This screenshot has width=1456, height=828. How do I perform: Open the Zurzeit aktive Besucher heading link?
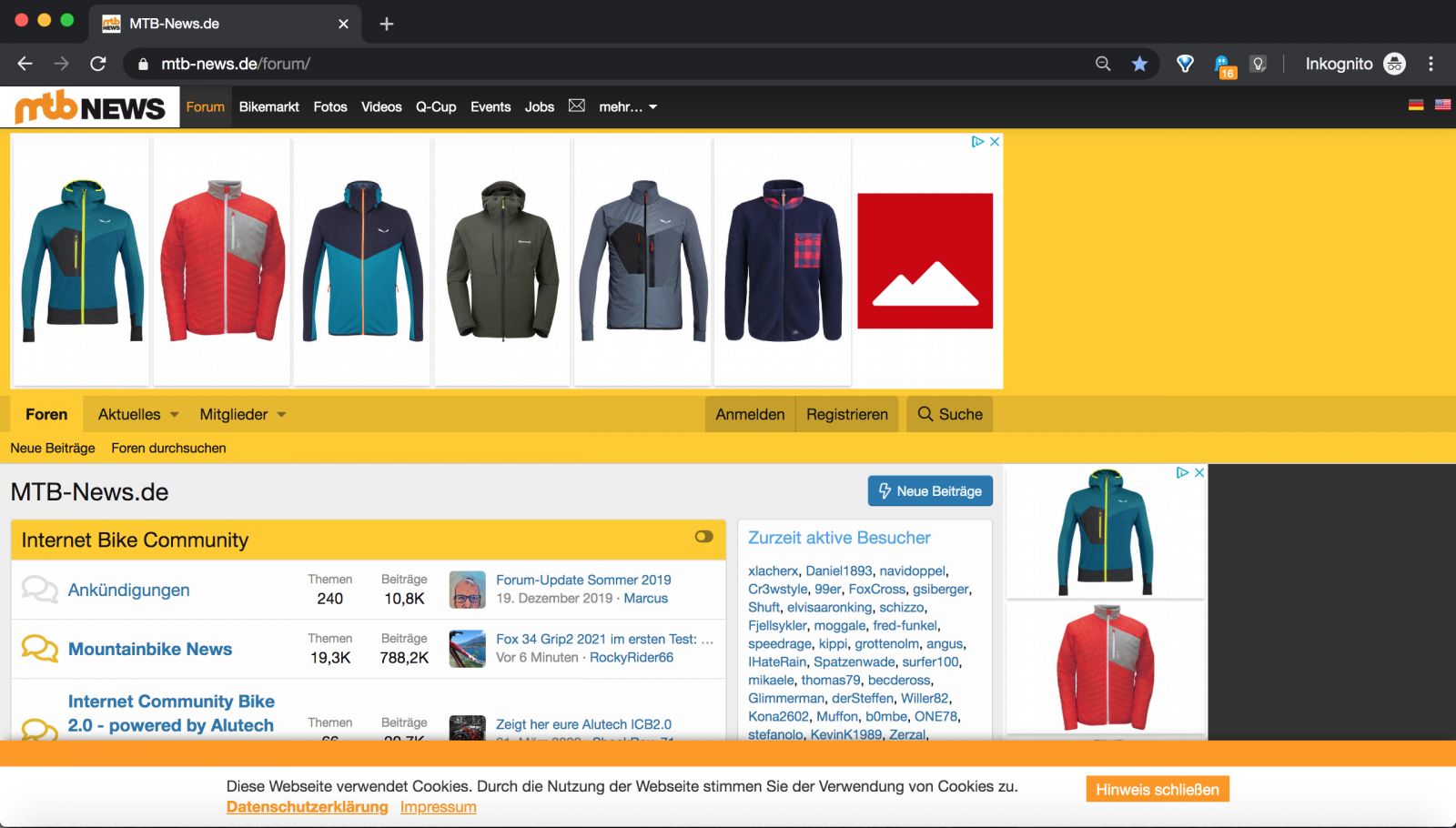click(x=839, y=538)
